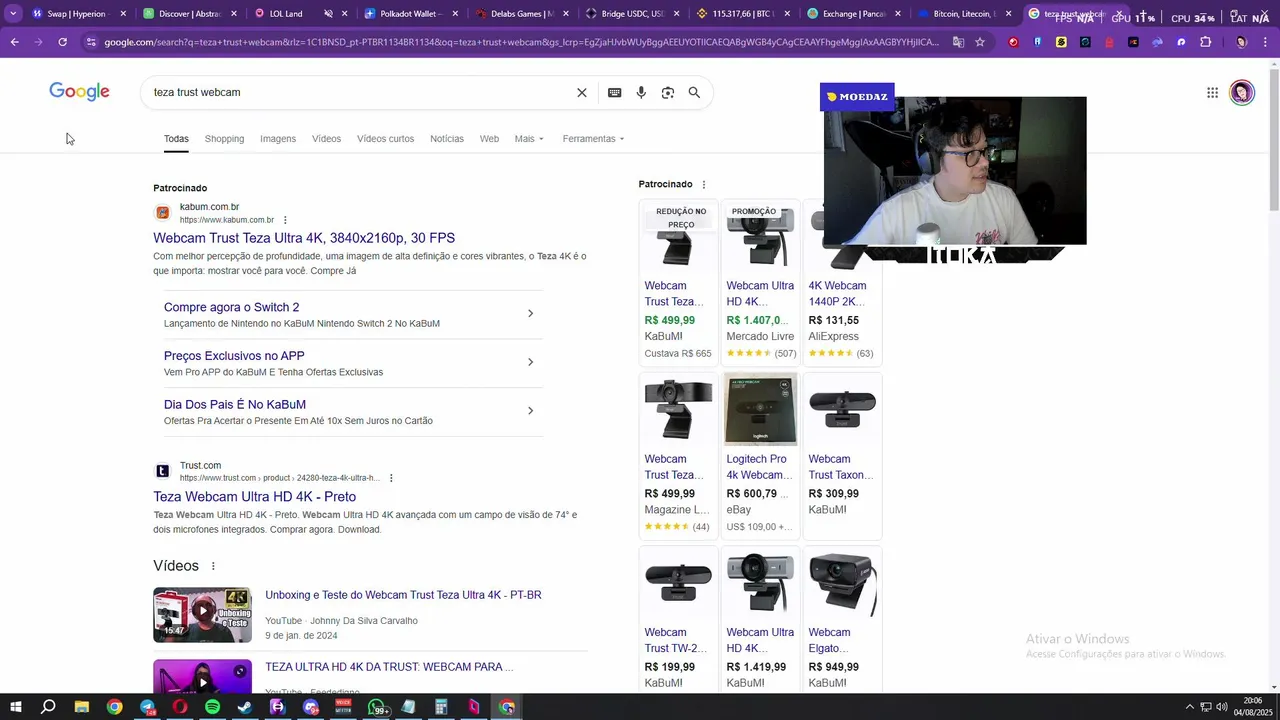Switch to the Imagens results tab
Image resolution: width=1280 pixels, height=720 pixels.
(x=278, y=139)
